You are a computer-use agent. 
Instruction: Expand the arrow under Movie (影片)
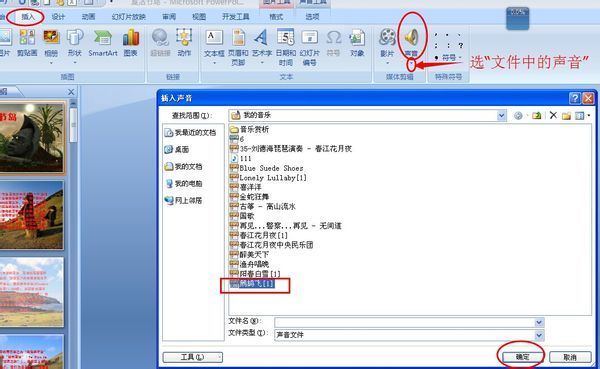point(387,62)
